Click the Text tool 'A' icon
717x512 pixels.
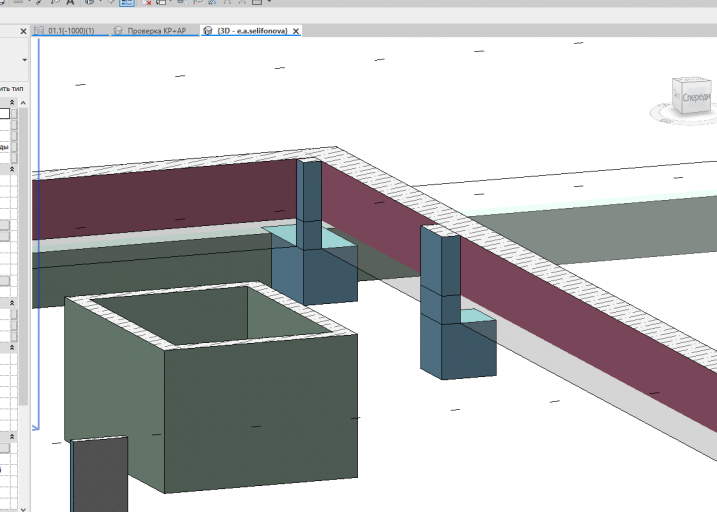(70, 2)
